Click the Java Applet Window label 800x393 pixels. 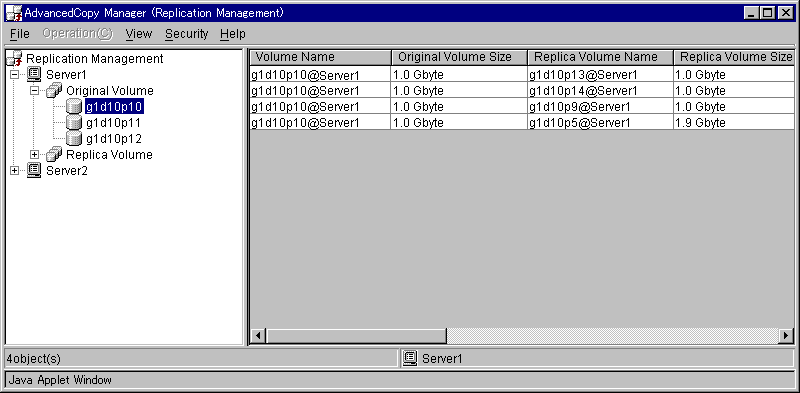60,380
